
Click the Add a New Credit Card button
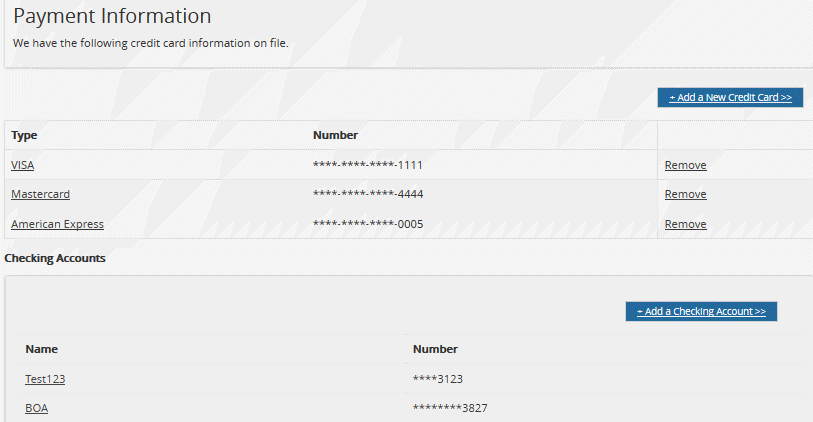coord(730,97)
